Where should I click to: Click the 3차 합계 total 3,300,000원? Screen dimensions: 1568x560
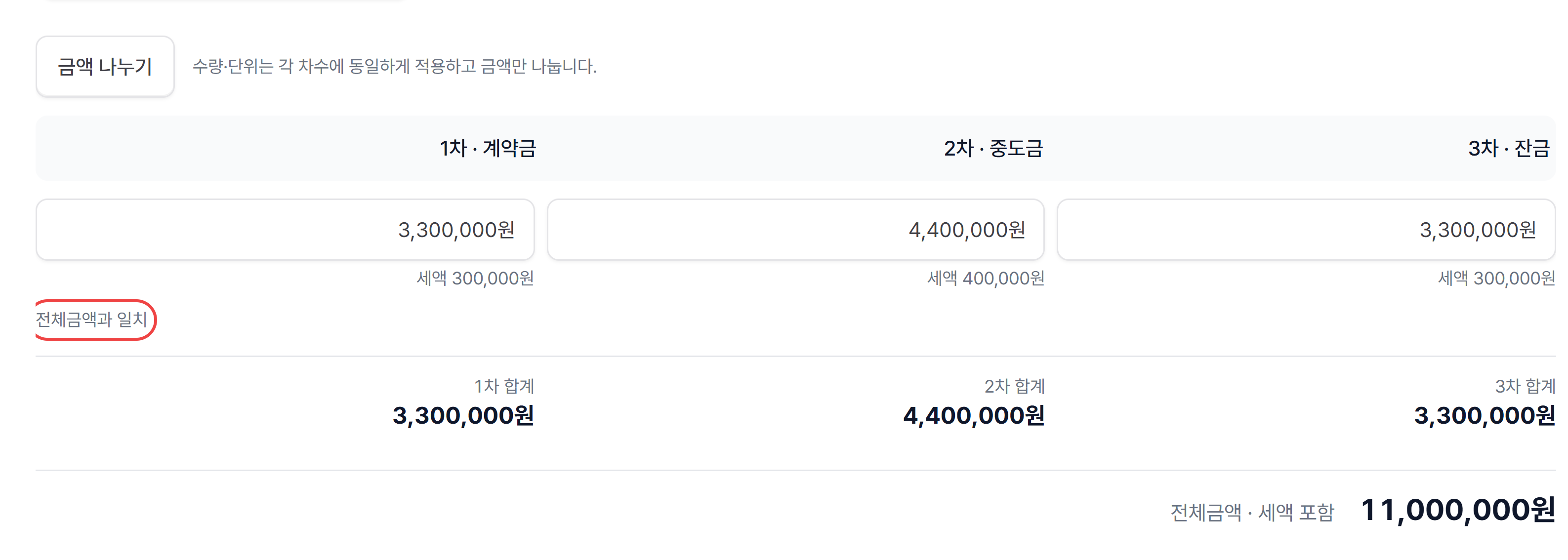[x=1485, y=416]
